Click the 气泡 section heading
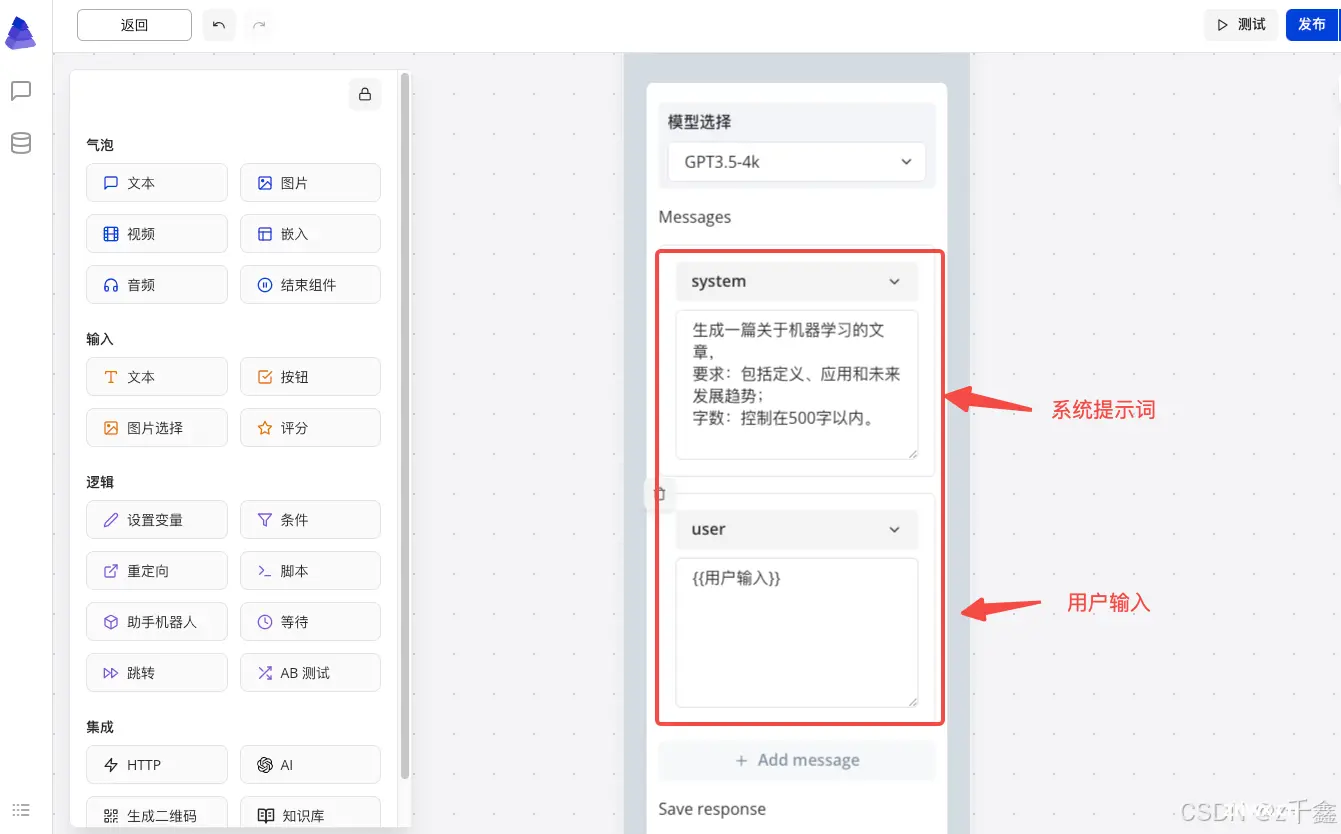 [100, 145]
